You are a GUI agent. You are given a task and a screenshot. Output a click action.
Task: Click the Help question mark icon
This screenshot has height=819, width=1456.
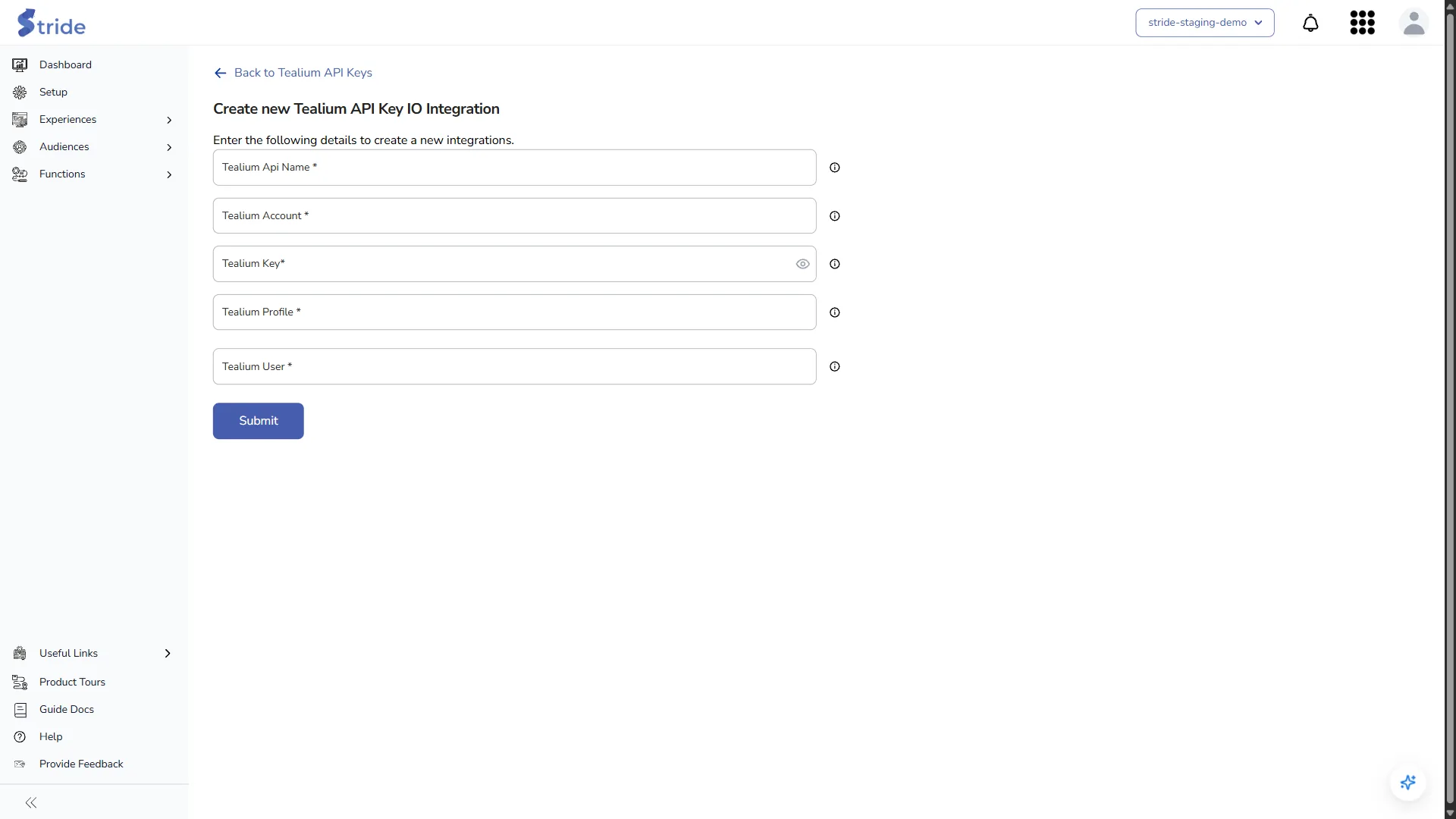20,737
